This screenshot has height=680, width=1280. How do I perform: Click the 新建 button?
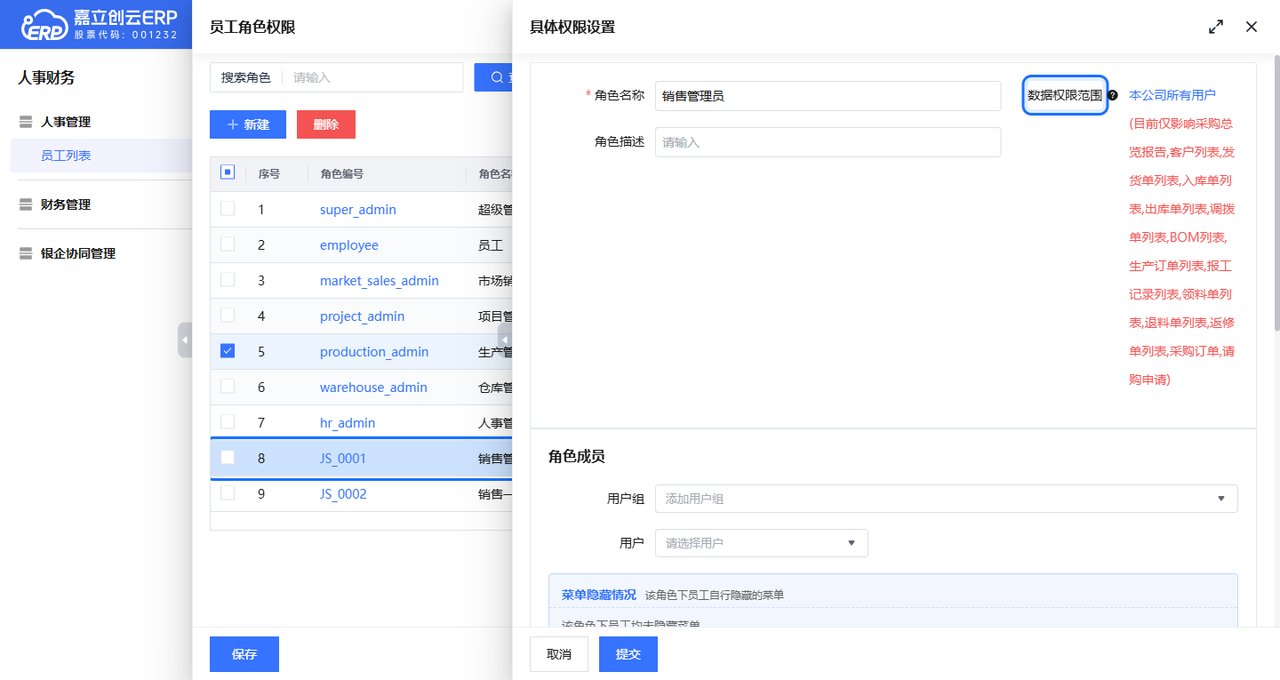point(248,124)
